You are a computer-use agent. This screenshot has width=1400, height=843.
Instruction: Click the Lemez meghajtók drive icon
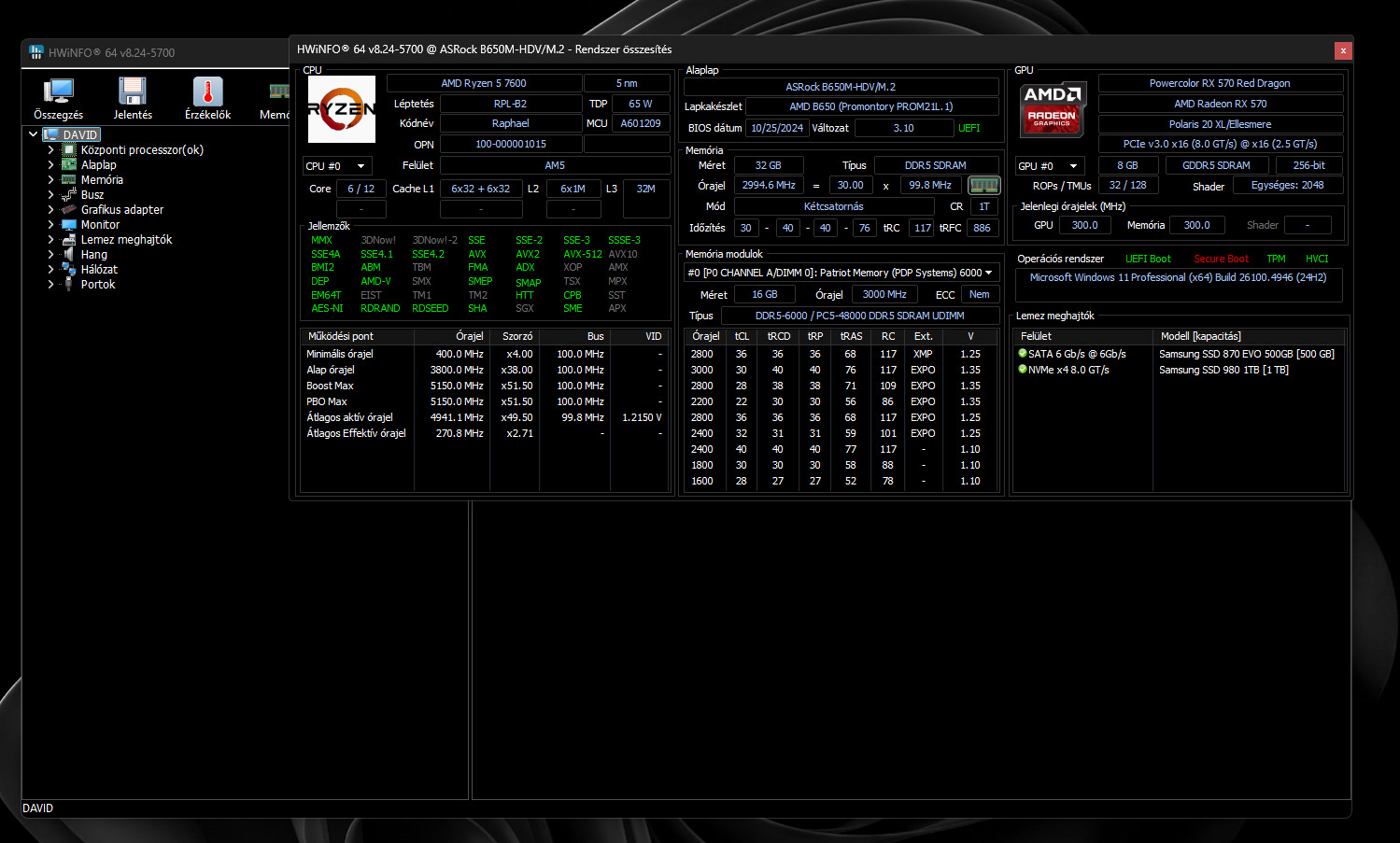[x=69, y=239]
